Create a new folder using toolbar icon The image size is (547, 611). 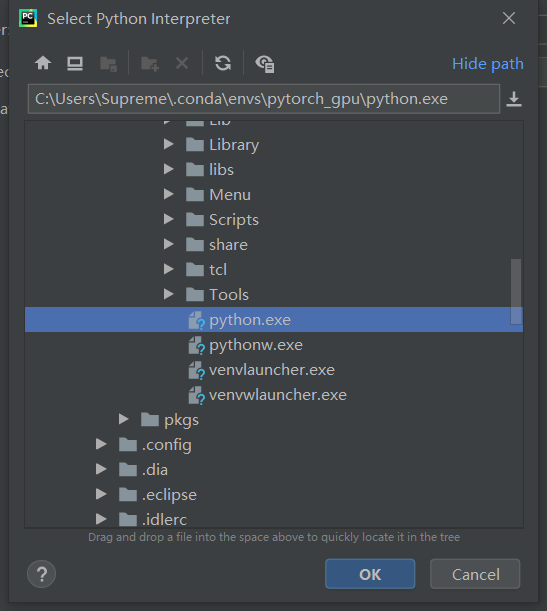(x=150, y=64)
